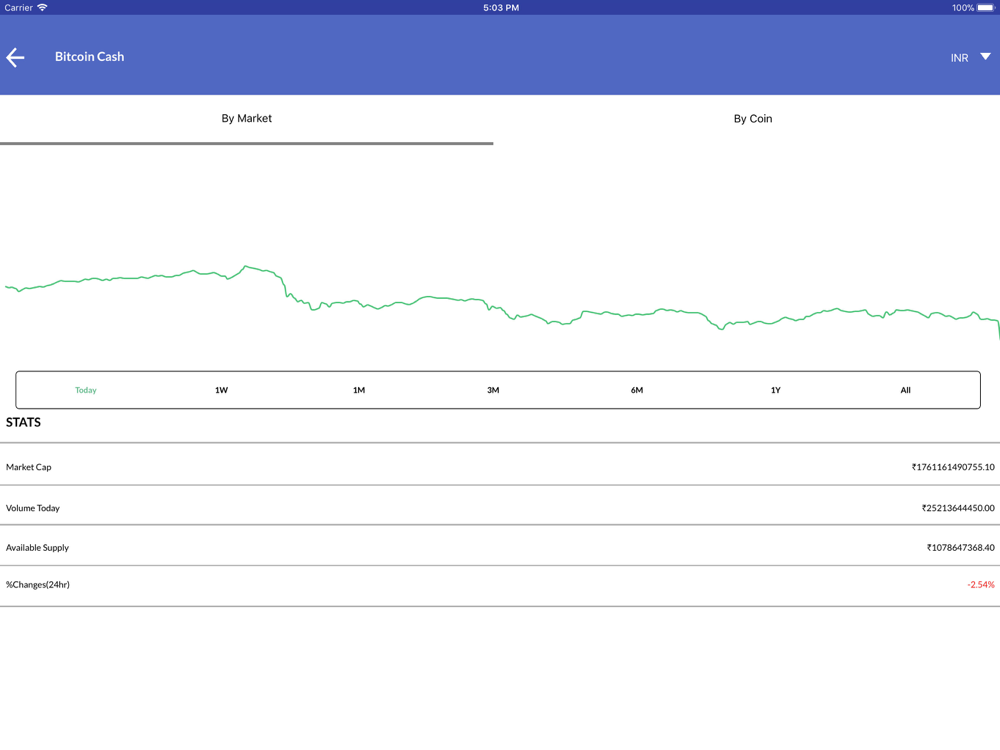This screenshot has width=1000, height=750.
Task: Select the 6M chart range
Action: (x=636, y=390)
